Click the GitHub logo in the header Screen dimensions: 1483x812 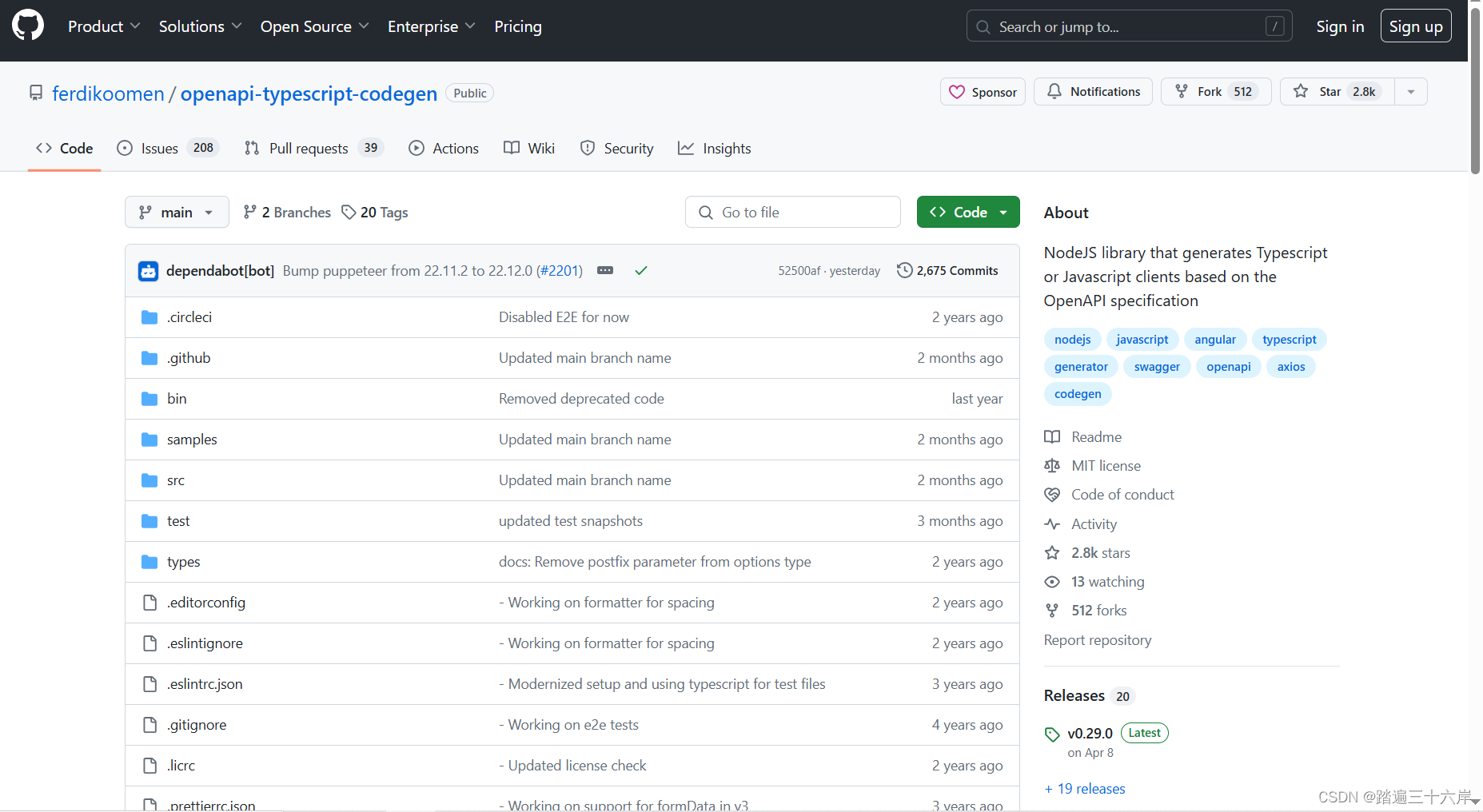coord(27,25)
